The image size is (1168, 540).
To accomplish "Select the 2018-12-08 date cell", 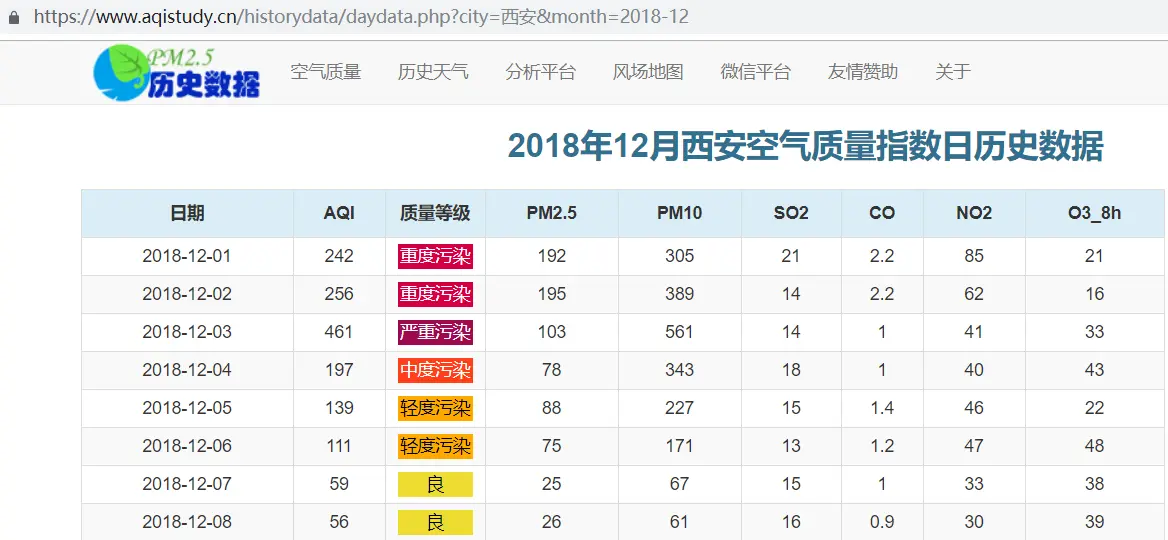I will coord(187,522).
